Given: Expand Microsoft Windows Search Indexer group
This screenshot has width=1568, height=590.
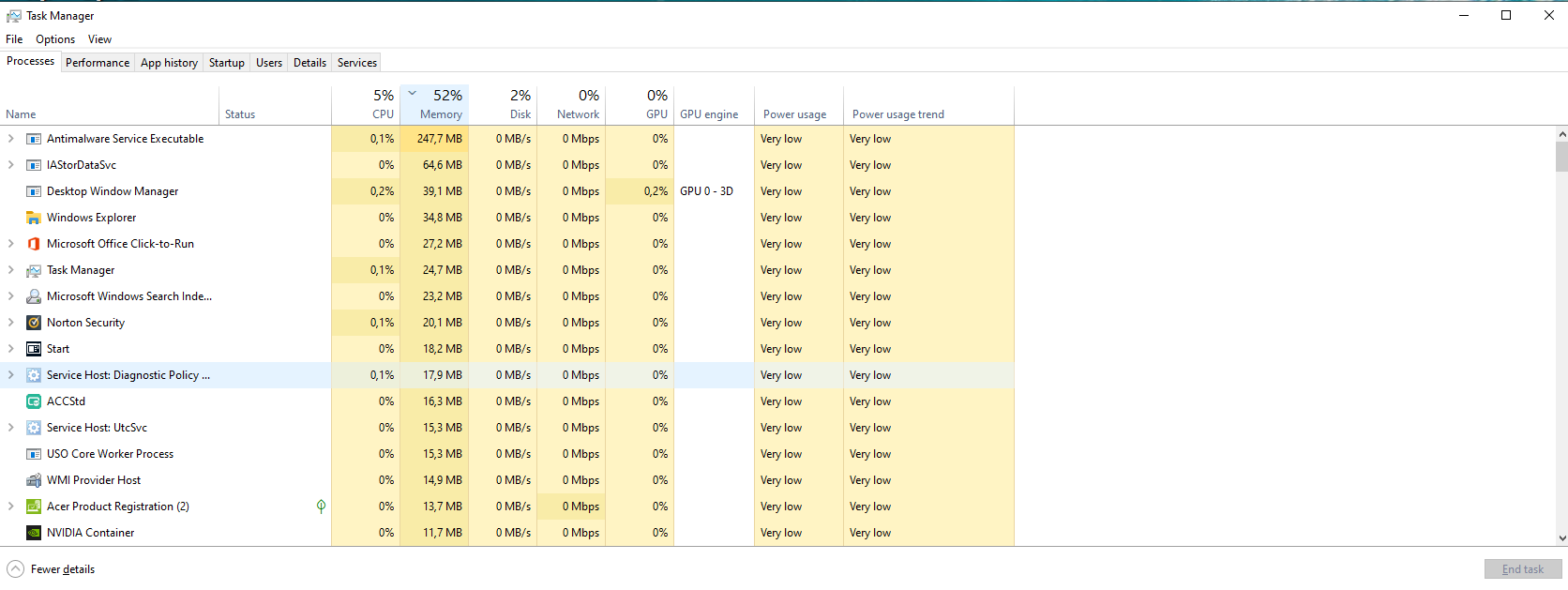Looking at the screenshot, I should 10,296.
